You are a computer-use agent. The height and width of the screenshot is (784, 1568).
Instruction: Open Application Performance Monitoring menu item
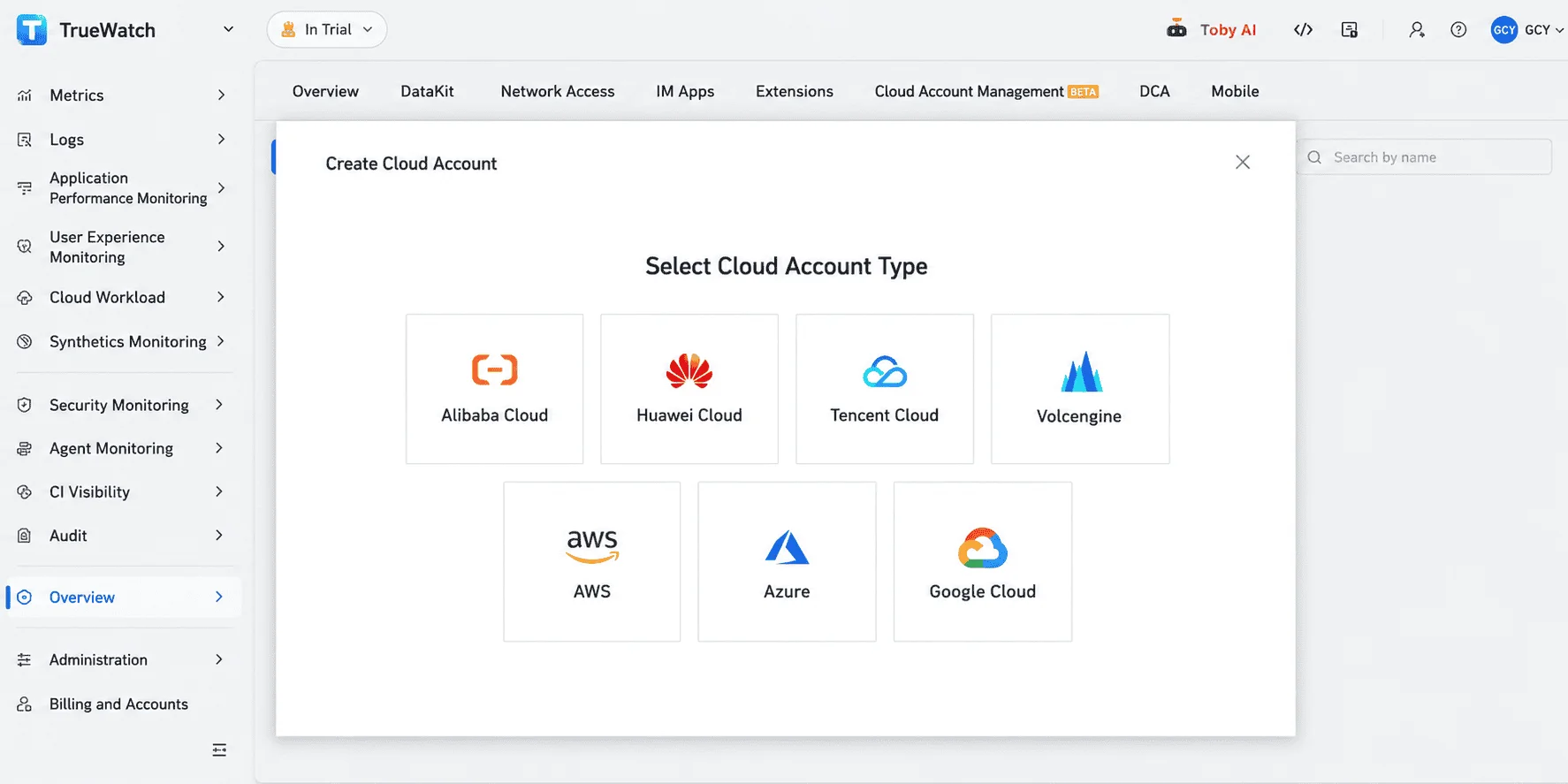(124, 188)
